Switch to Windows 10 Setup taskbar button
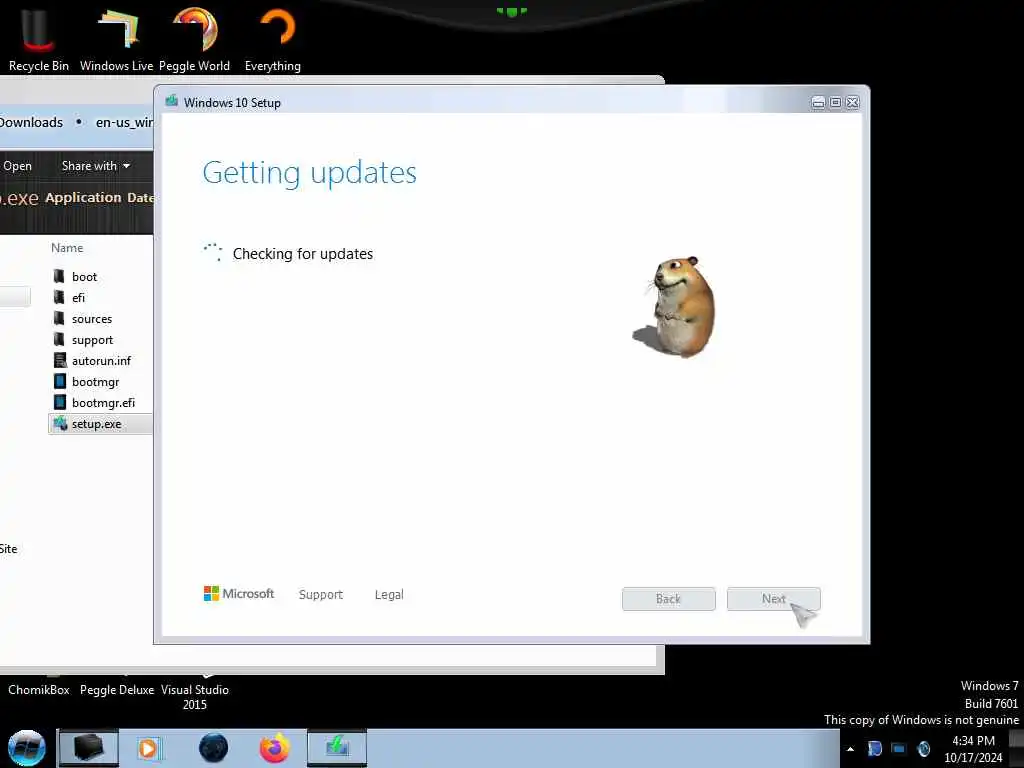 [337, 748]
